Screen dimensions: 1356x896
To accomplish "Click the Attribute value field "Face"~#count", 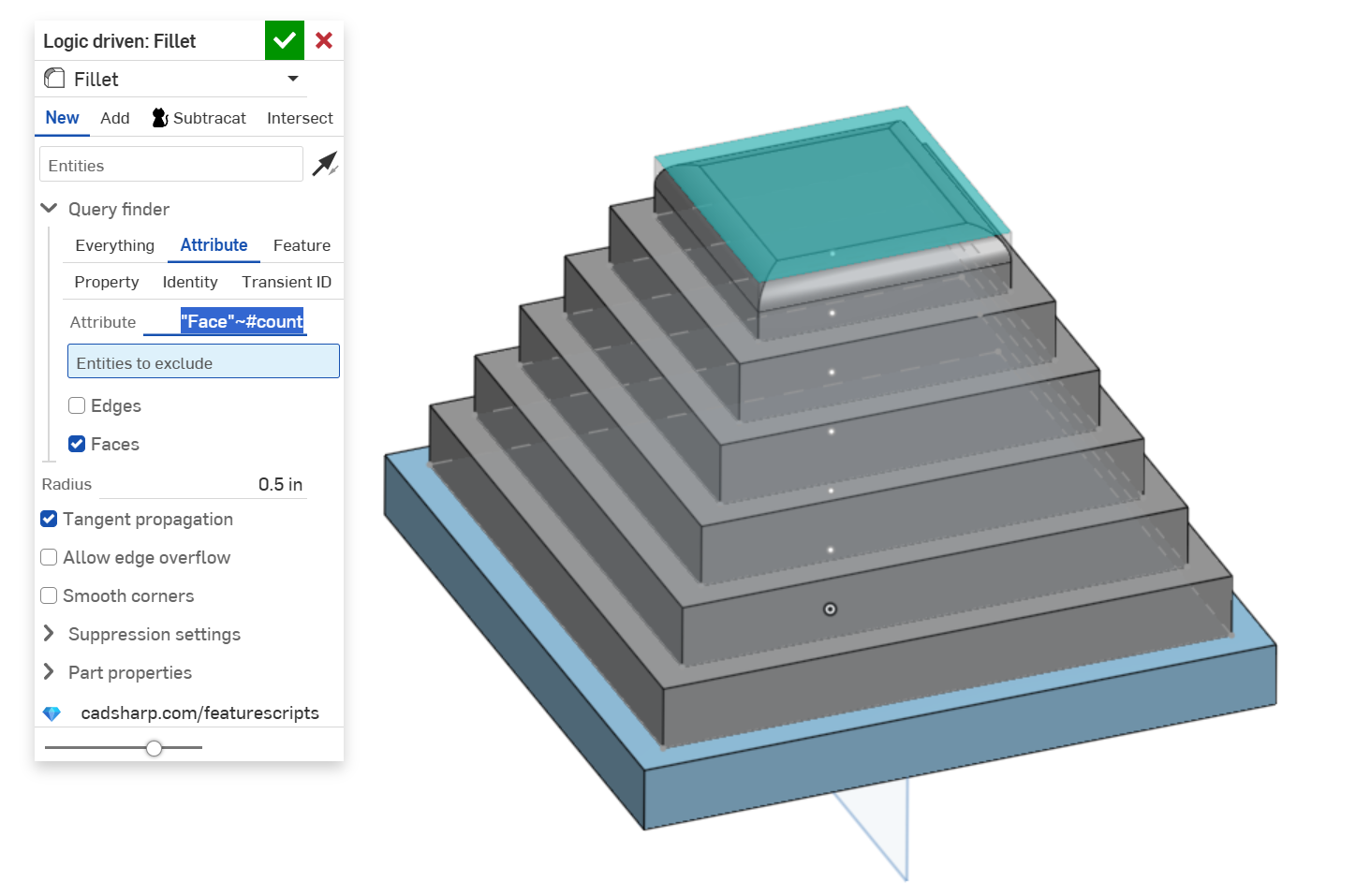I will pyautogui.click(x=225, y=321).
